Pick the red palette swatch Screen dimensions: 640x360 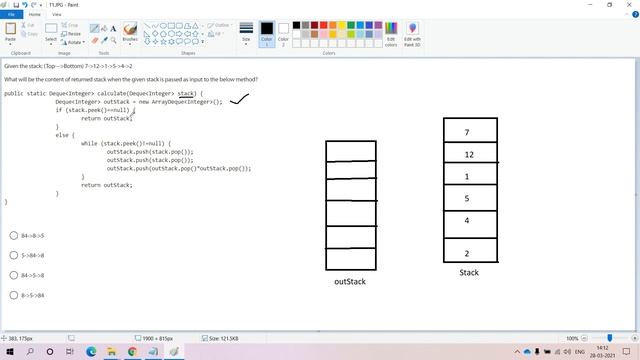tap(324, 25)
